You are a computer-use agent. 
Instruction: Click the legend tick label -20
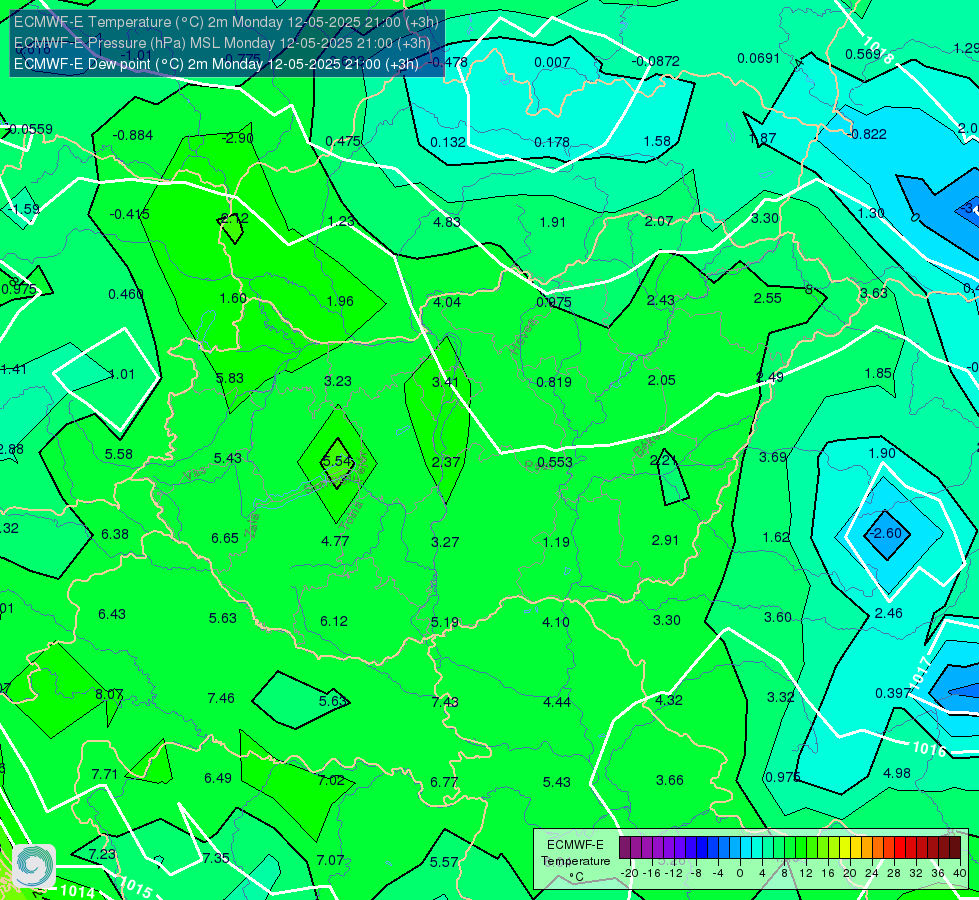629,873
